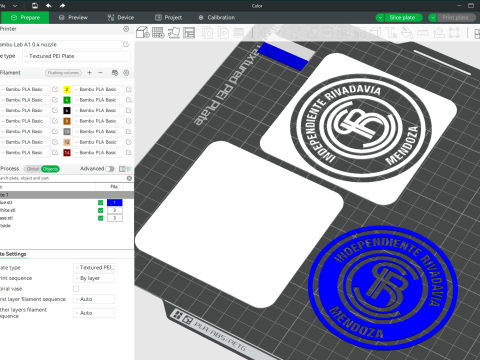Click the gray filament 10 color swatch
This screenshot has height=360, width=480.
[x=67, y=131]
